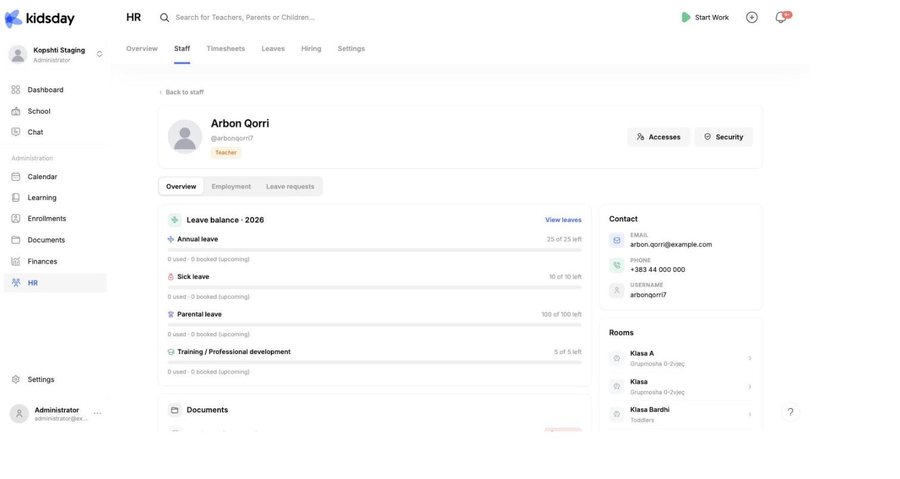The image size is (900, 479).
Task: Open Enrollments in the sidebar
Action: click(46, 219)
